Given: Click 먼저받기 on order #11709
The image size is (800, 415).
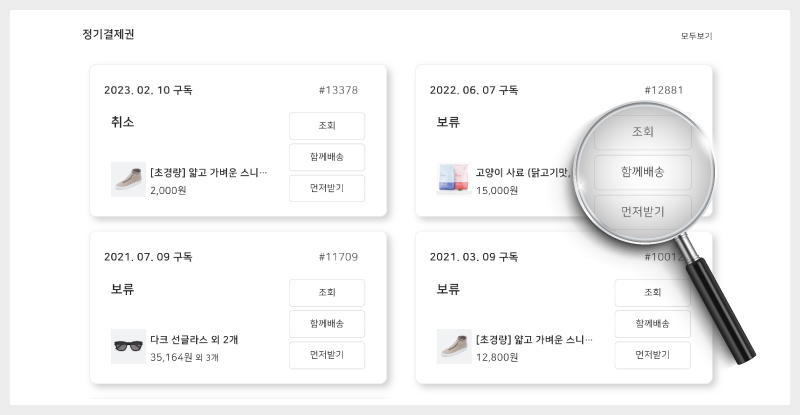Looking at the screenshot, I should point(327,355).
